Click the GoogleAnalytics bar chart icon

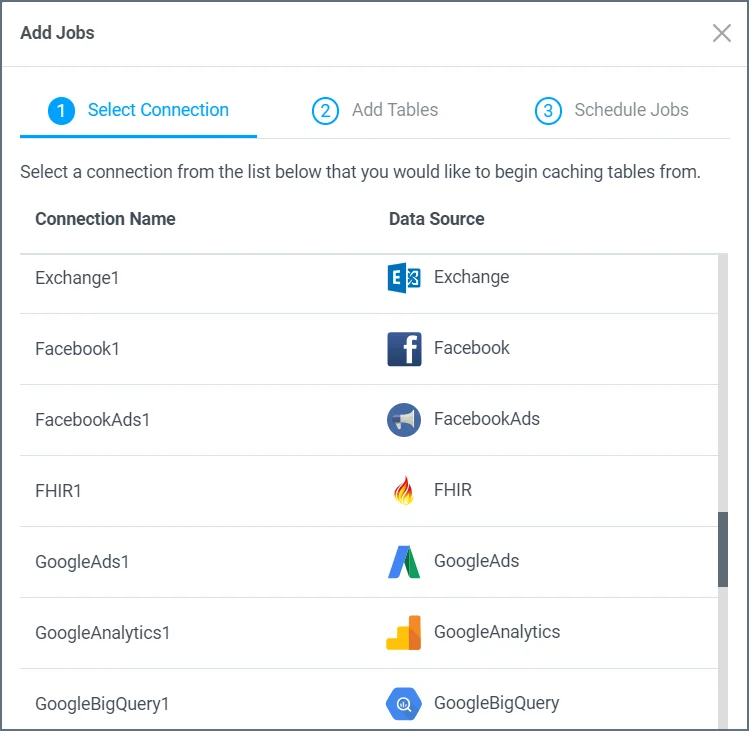[x=404, y=633]
